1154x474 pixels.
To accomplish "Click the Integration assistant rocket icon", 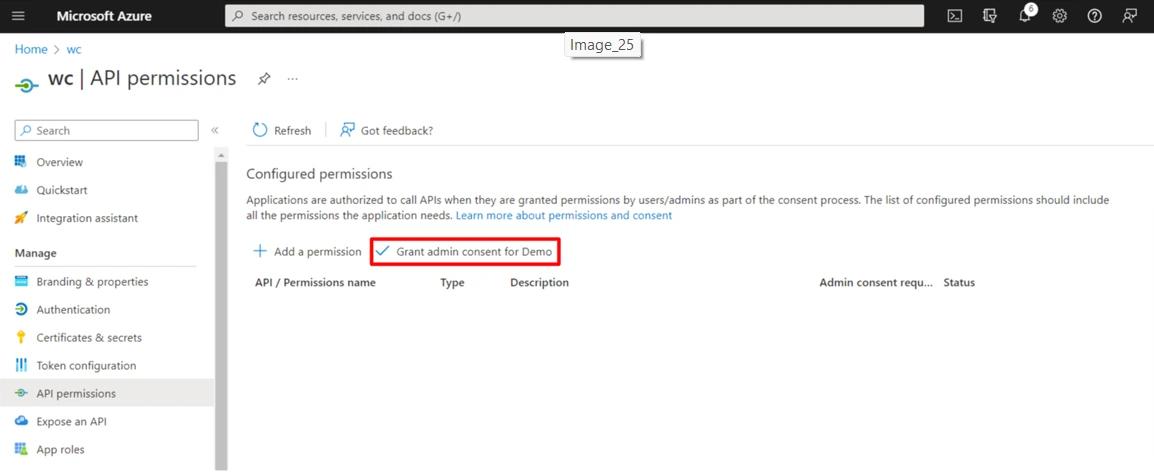I will (x=21, y=218).
